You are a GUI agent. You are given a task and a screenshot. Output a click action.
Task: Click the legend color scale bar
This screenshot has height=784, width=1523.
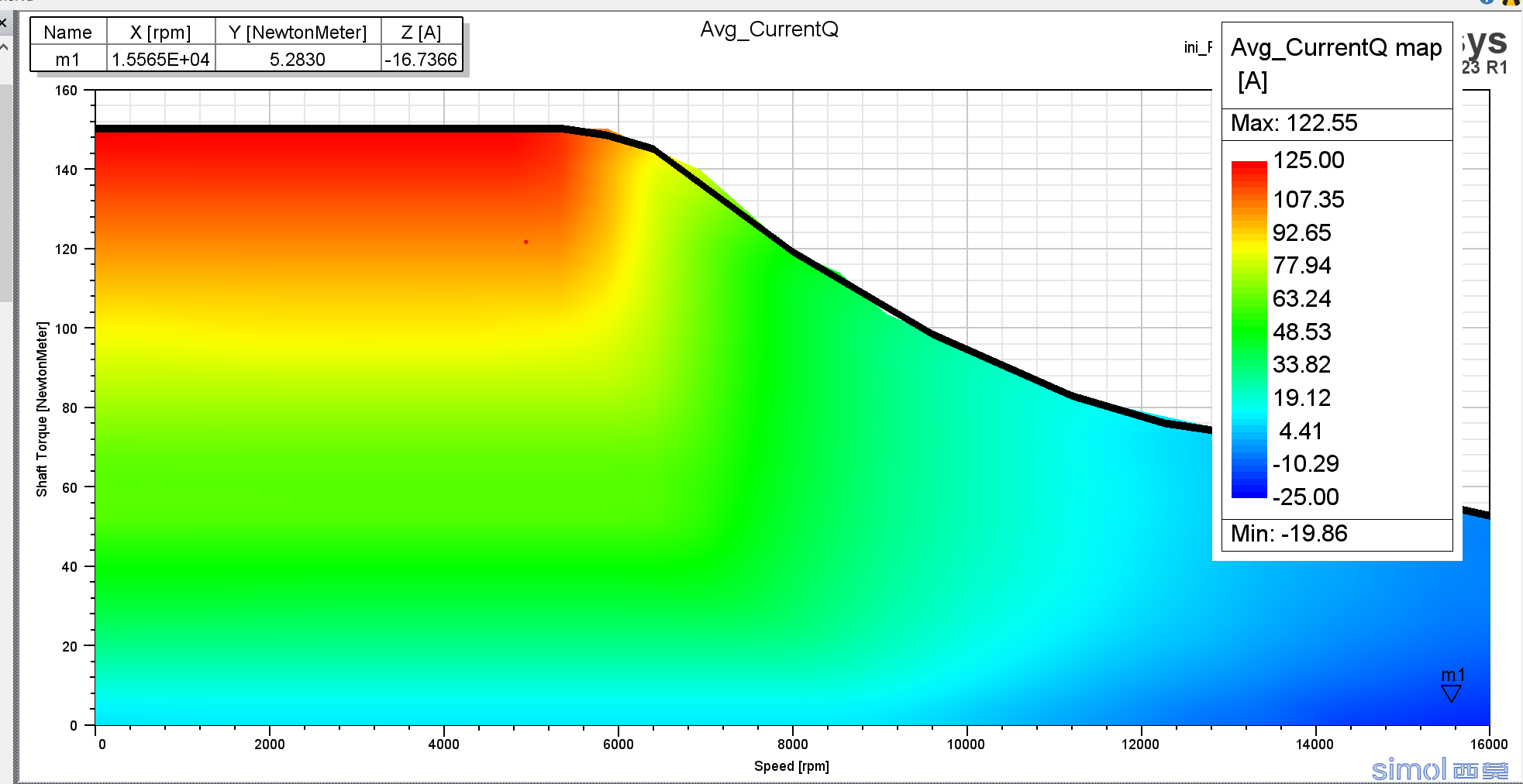[x=1249, y=329]
